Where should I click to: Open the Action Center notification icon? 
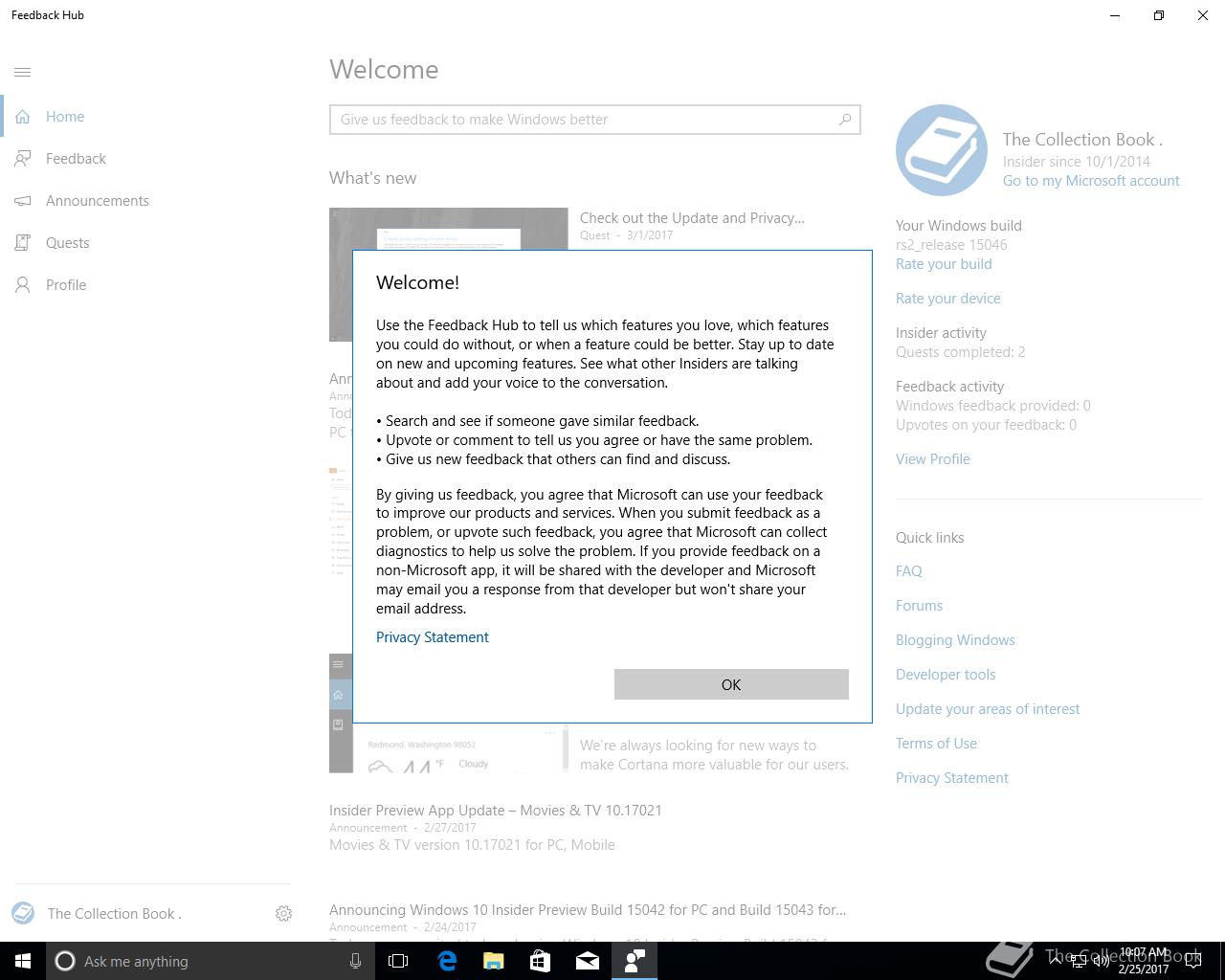1193,961
